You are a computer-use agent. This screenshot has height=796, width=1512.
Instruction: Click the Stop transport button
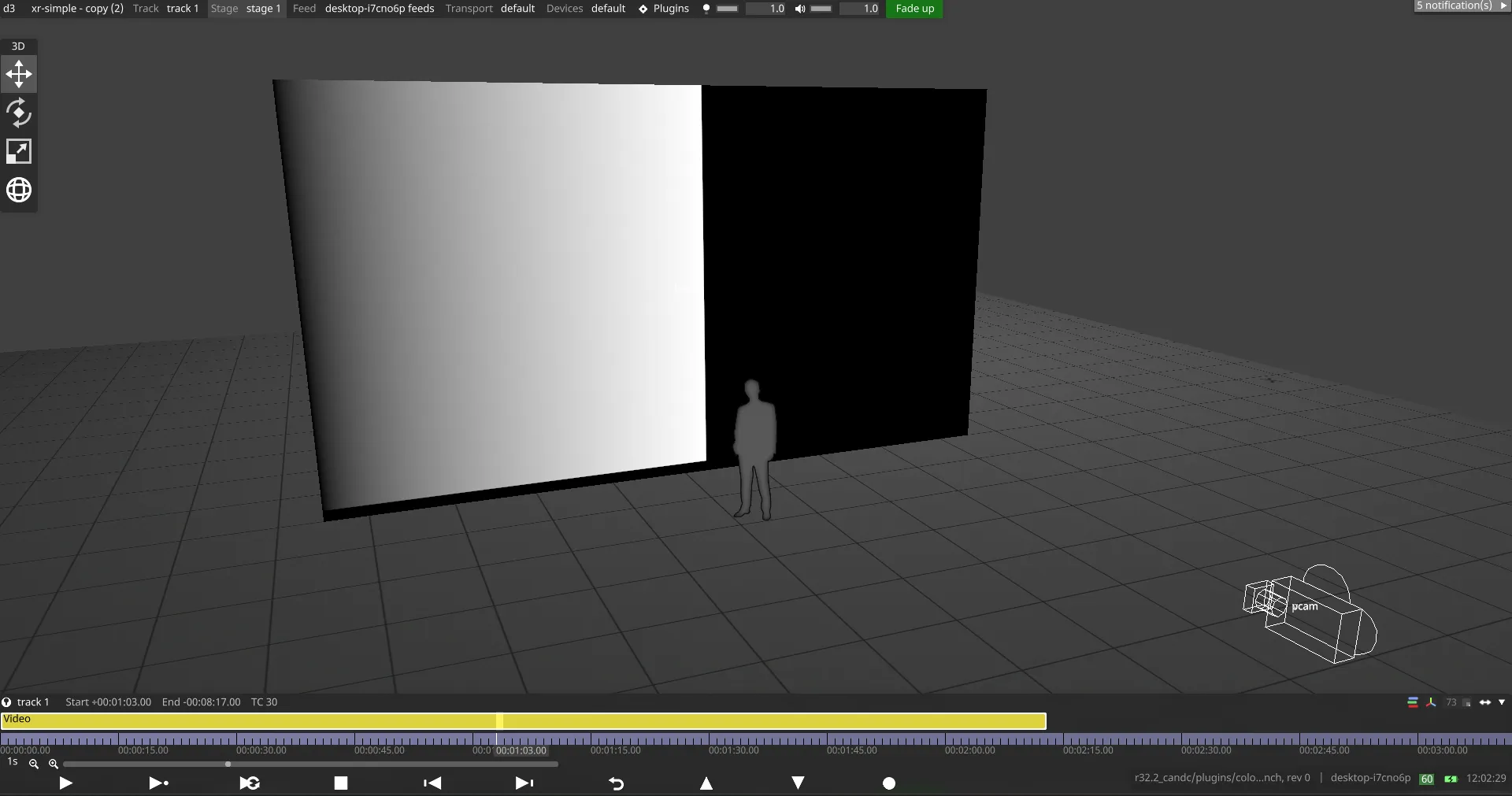(x=341, y=783)
